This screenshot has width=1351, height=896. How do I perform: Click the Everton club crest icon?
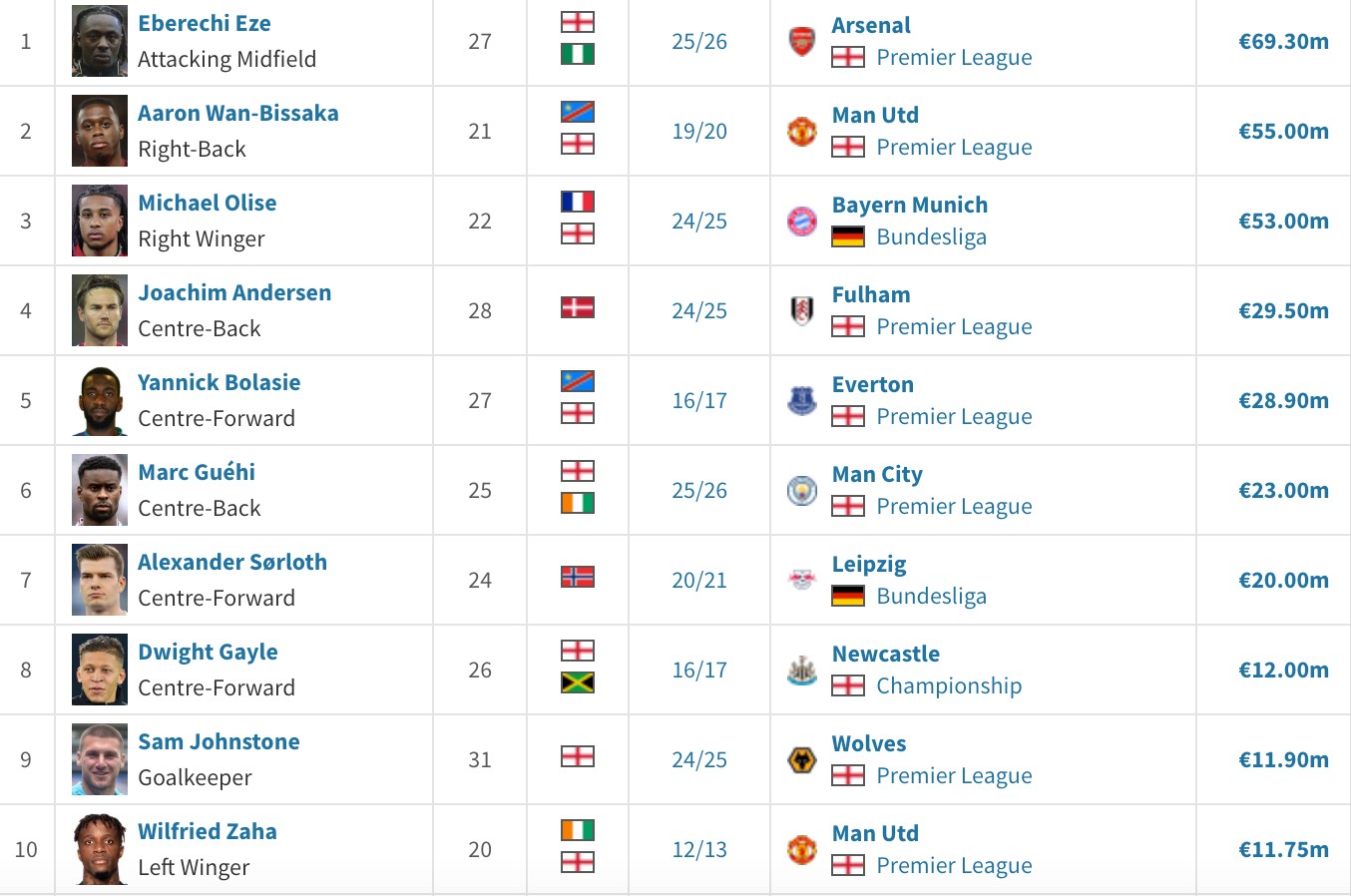(802, 400)
